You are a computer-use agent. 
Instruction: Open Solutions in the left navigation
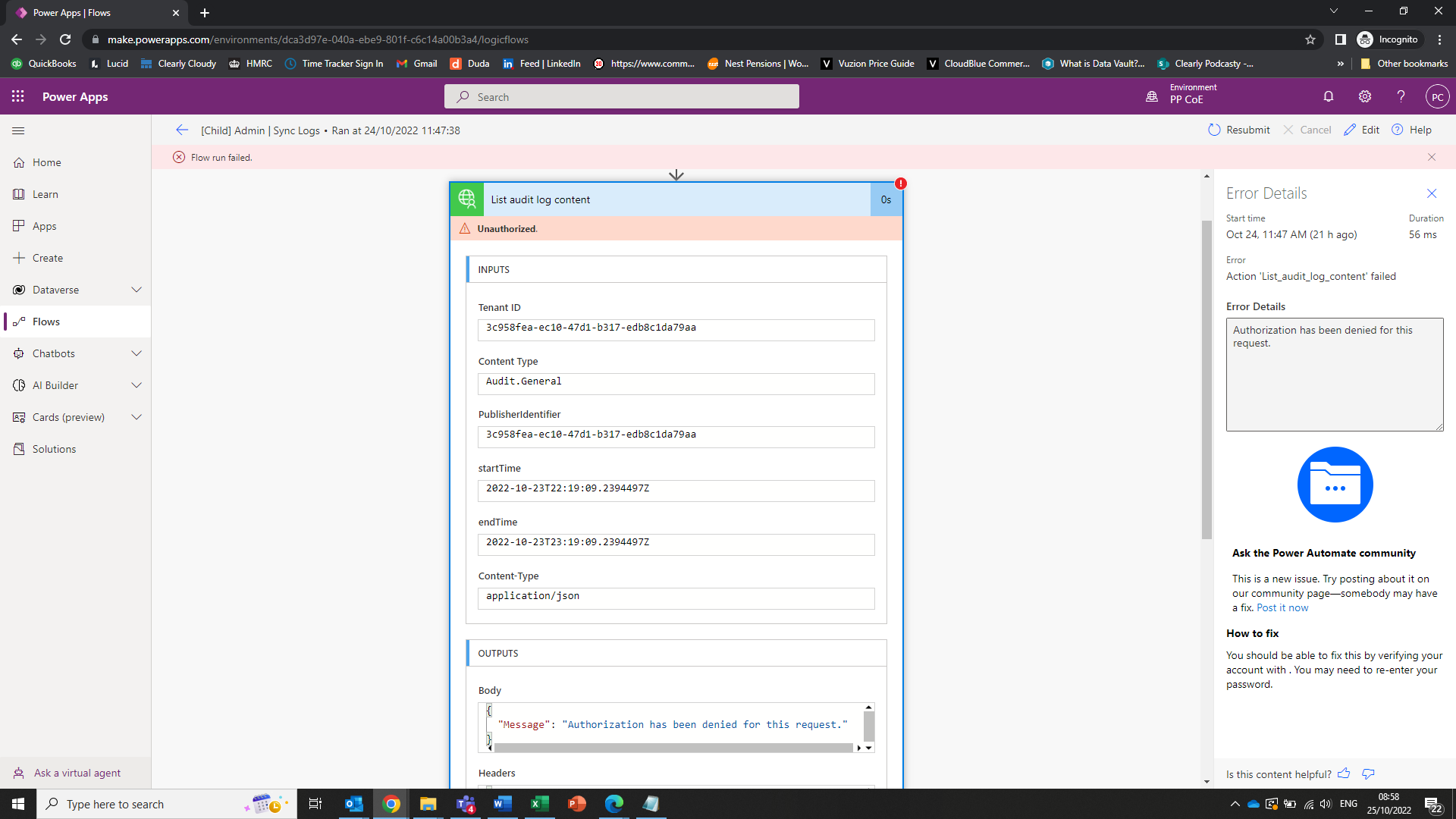pos(76,449)
